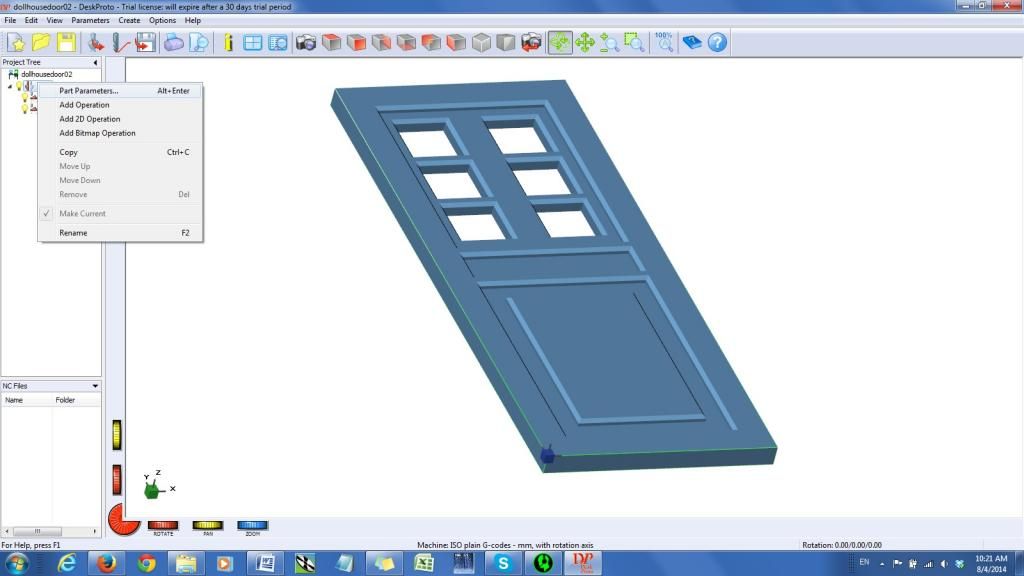Toggle the lightbulb beside the part node
The width and height of the screenshot is (1024, 576).
pos(18,86)
